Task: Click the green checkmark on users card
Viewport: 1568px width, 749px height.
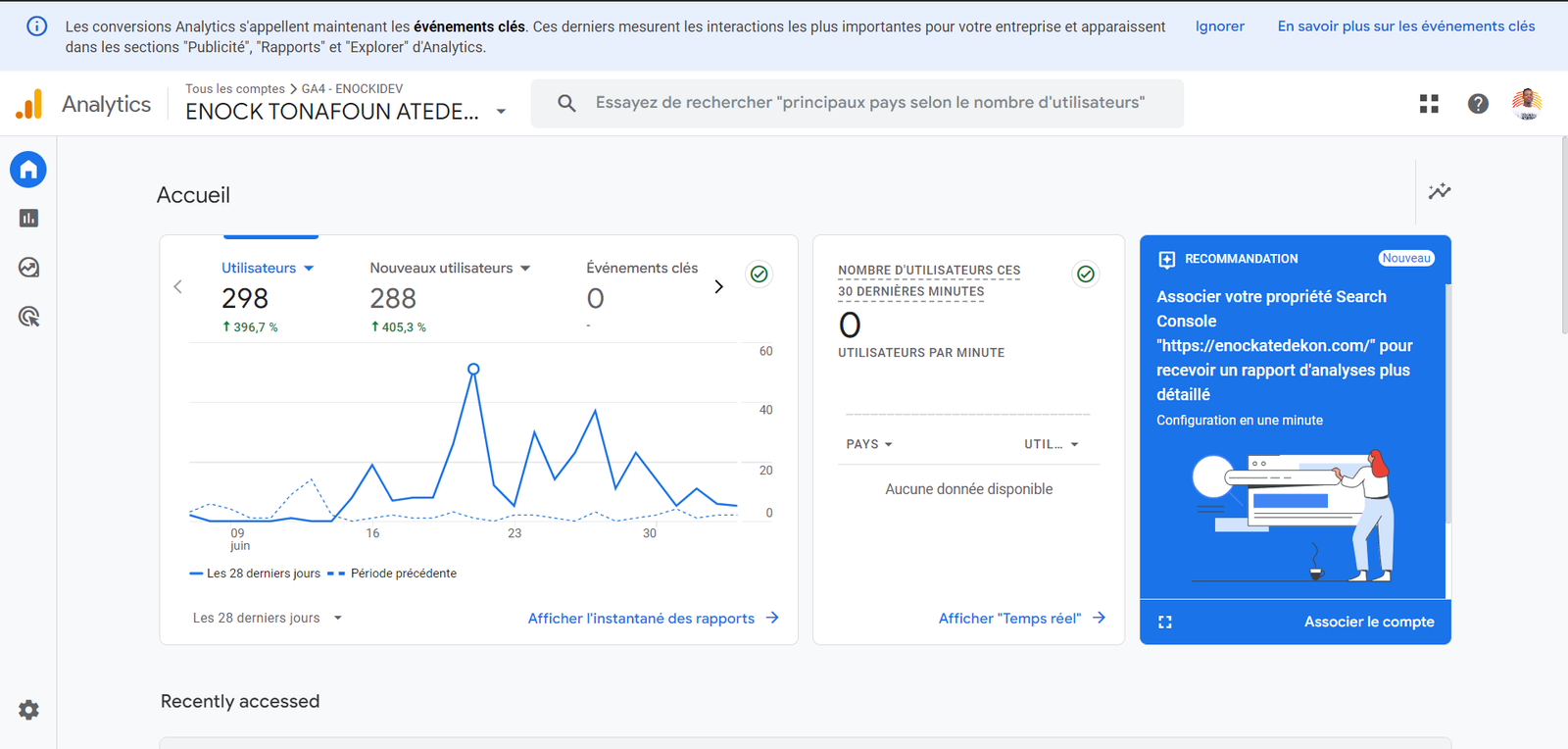Action: click(759, 274)
